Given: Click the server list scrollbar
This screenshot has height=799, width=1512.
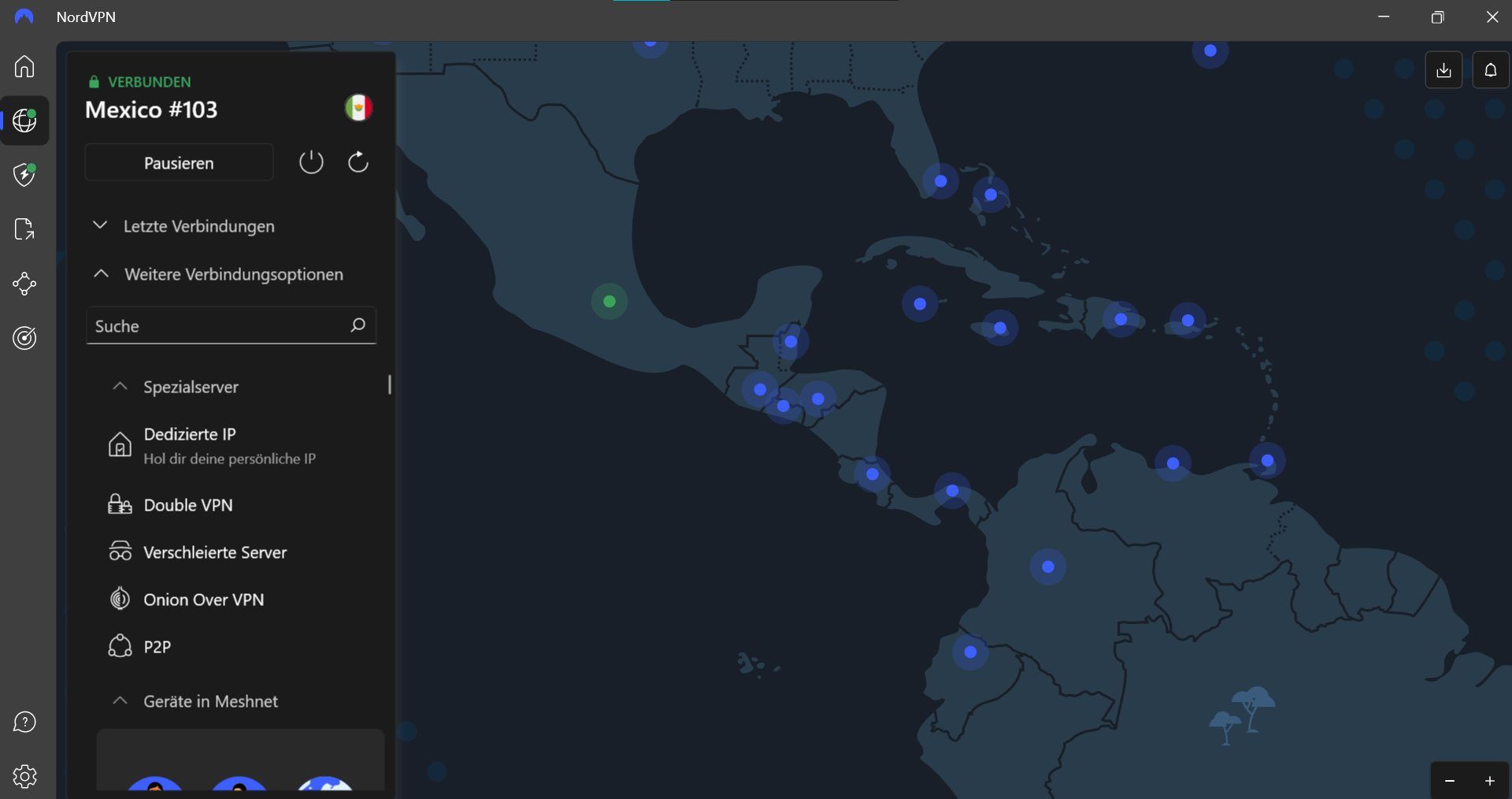Looking at the screenshot, I should [x=390, y=385].
